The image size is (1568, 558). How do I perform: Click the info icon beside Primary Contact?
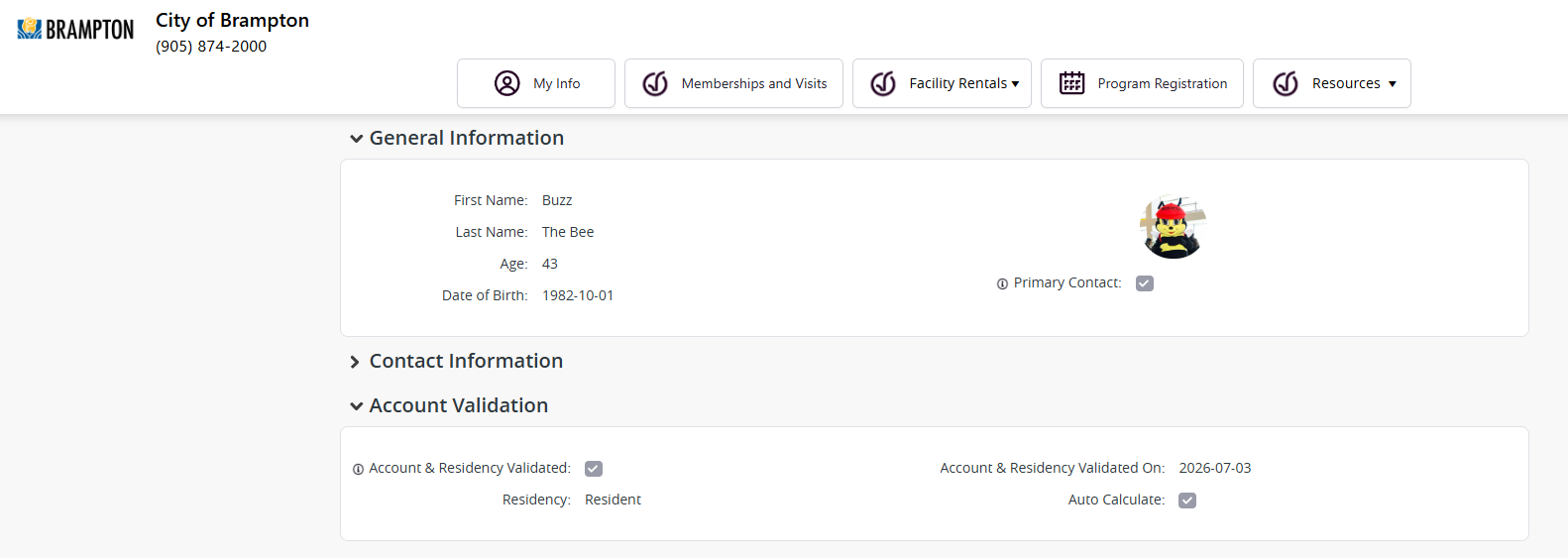click(x=1002, y=284)
